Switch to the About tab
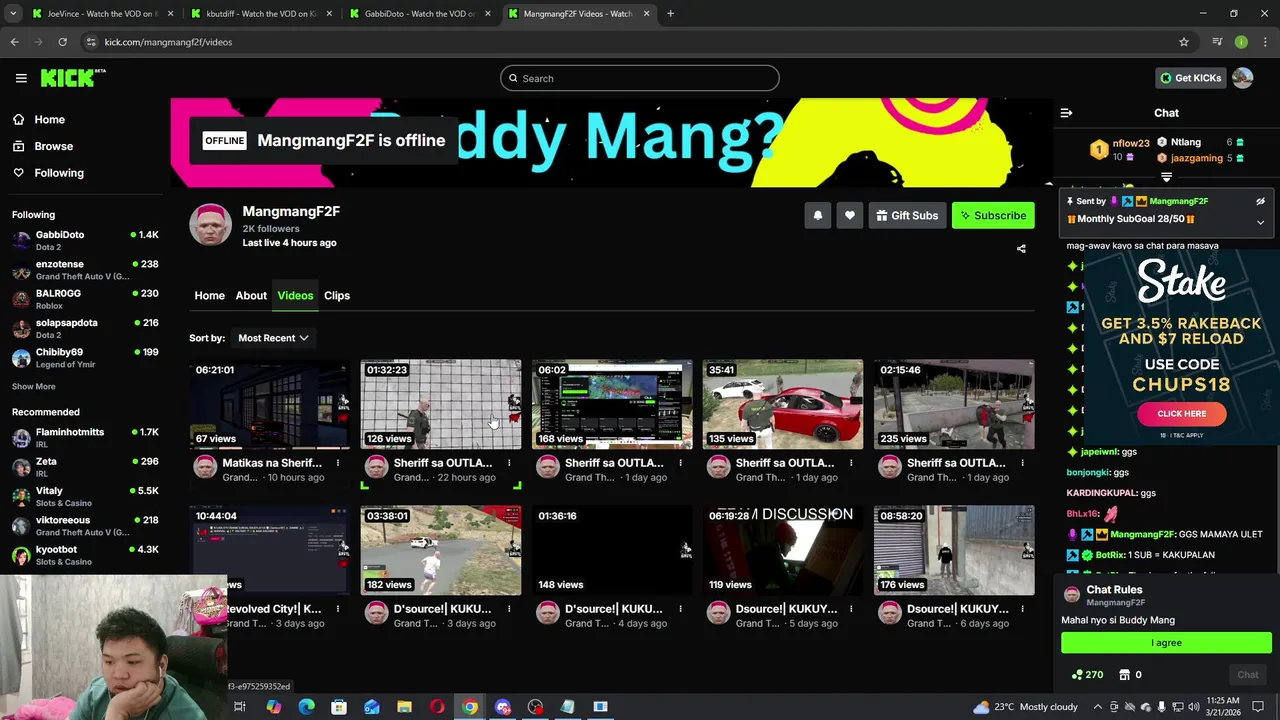The height and width of the screenshot is (720, 1280). tap(251, 295)
